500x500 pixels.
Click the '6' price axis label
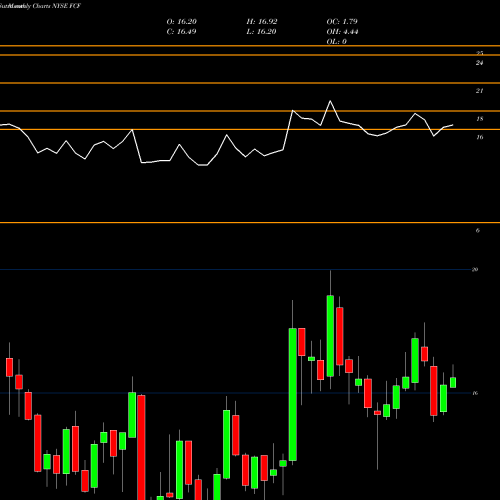coord(478,230)
